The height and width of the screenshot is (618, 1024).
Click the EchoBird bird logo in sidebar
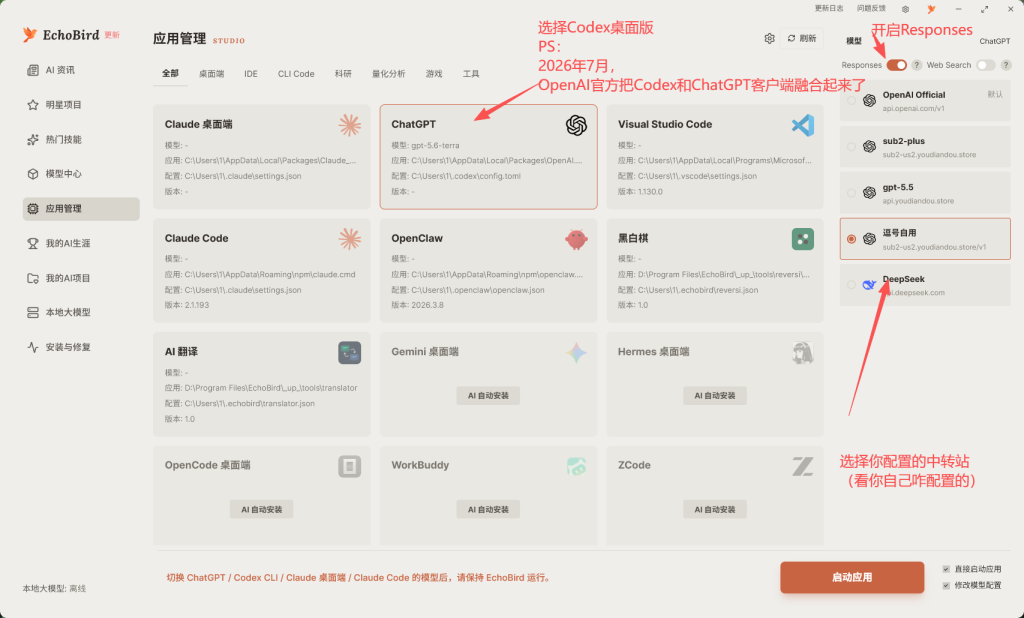coord(30,34)
